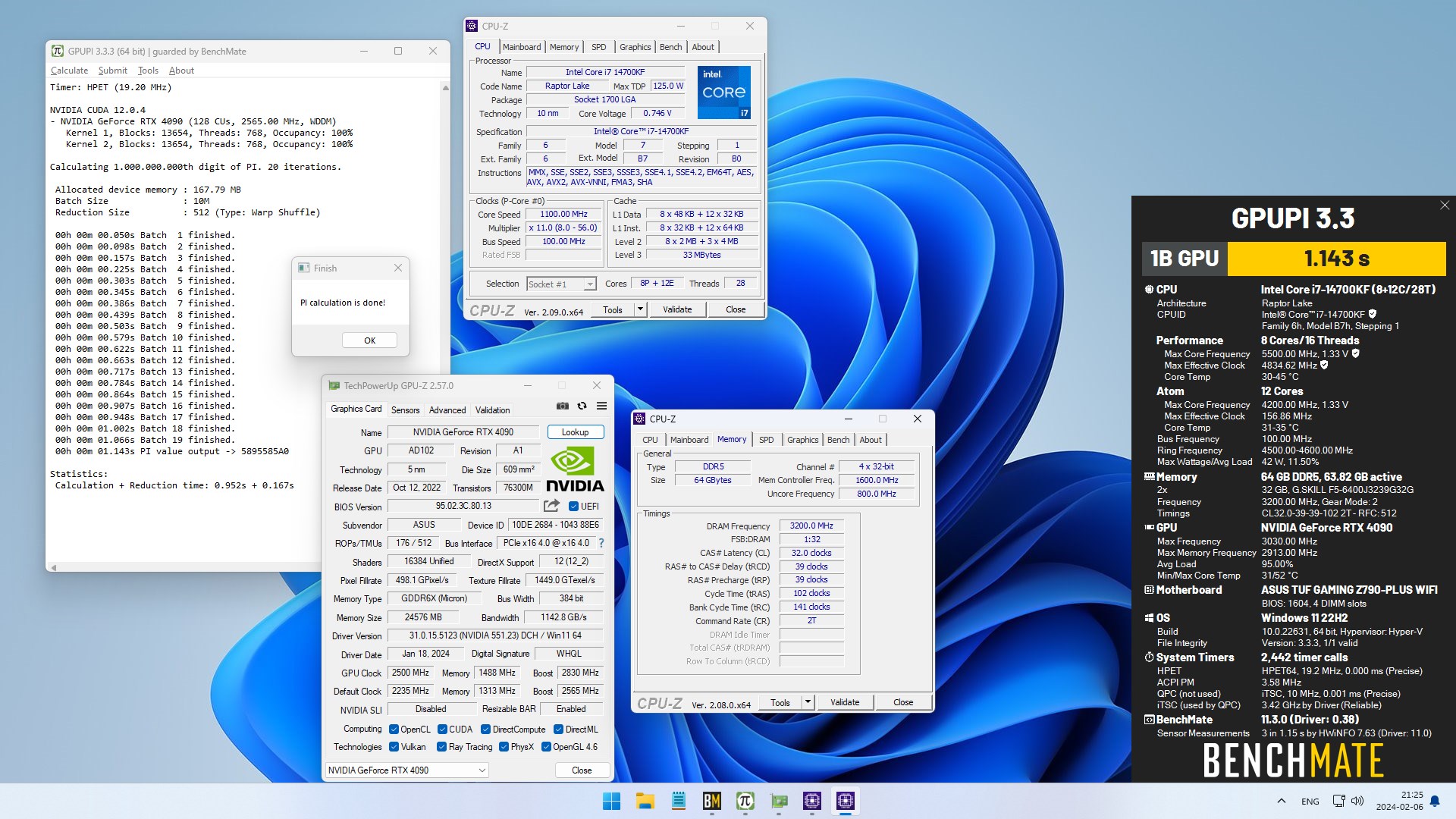The height and width of the screenshot is (819, 1456).
Task: Toggle the Ray Tracing checkbox
Action: pos(442,747)
